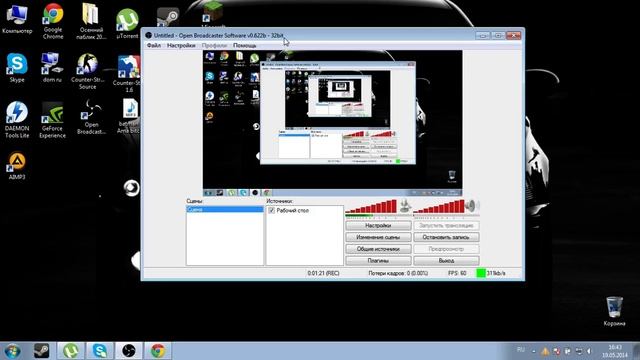The image size is (640, 360).
Task: Adjust the desktop audio volume slider
Action: [439, 207]
